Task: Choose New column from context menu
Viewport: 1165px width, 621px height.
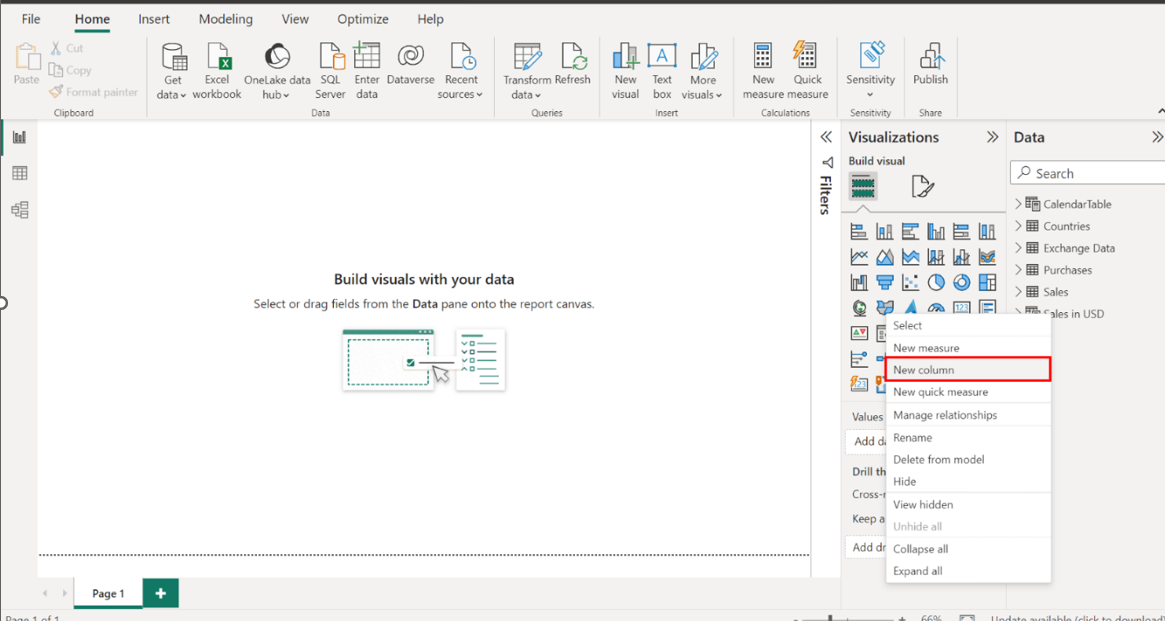Action: coord(924,370)
